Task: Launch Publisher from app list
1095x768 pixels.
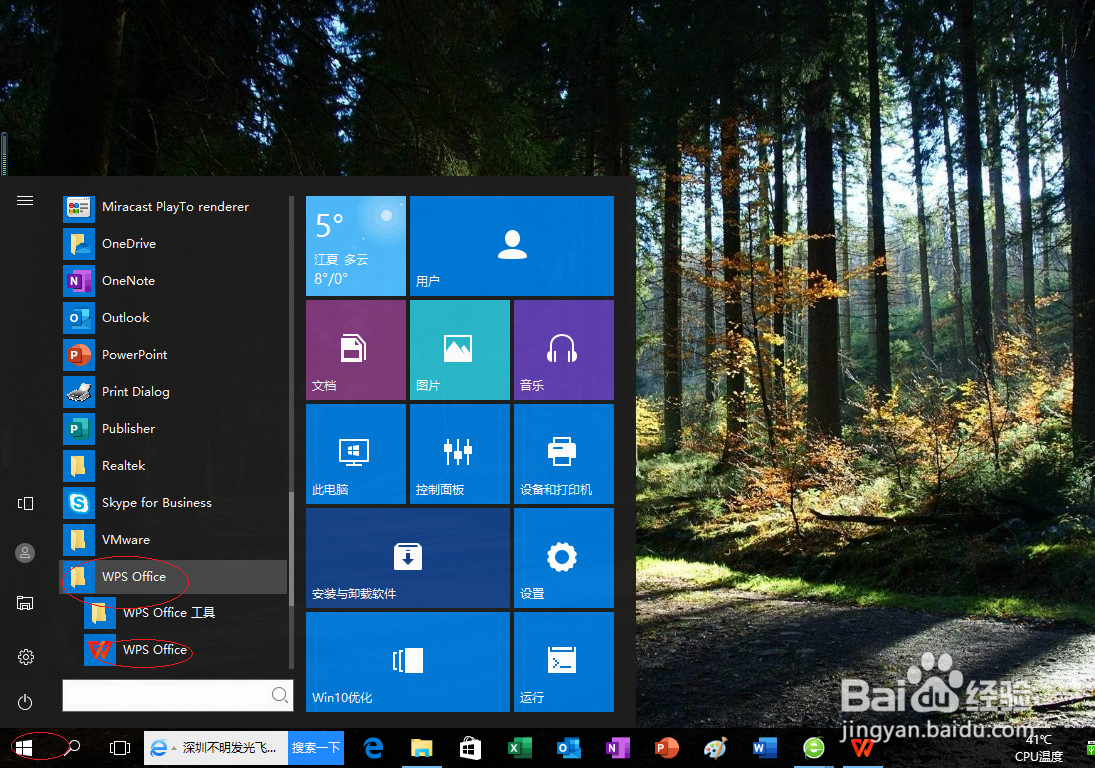Action: (175, 429)
